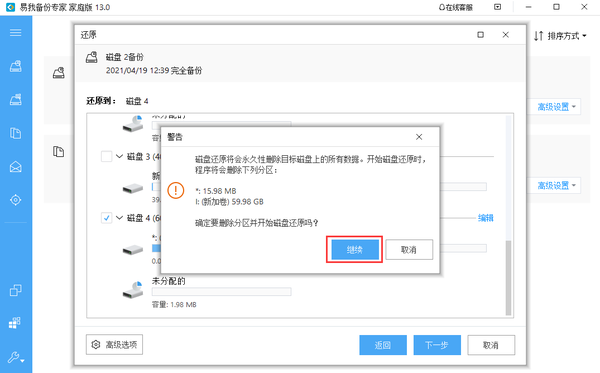Screen dimensions: 600x373
Task: Collapse the Disk 3 tree node
Action: 119,156
